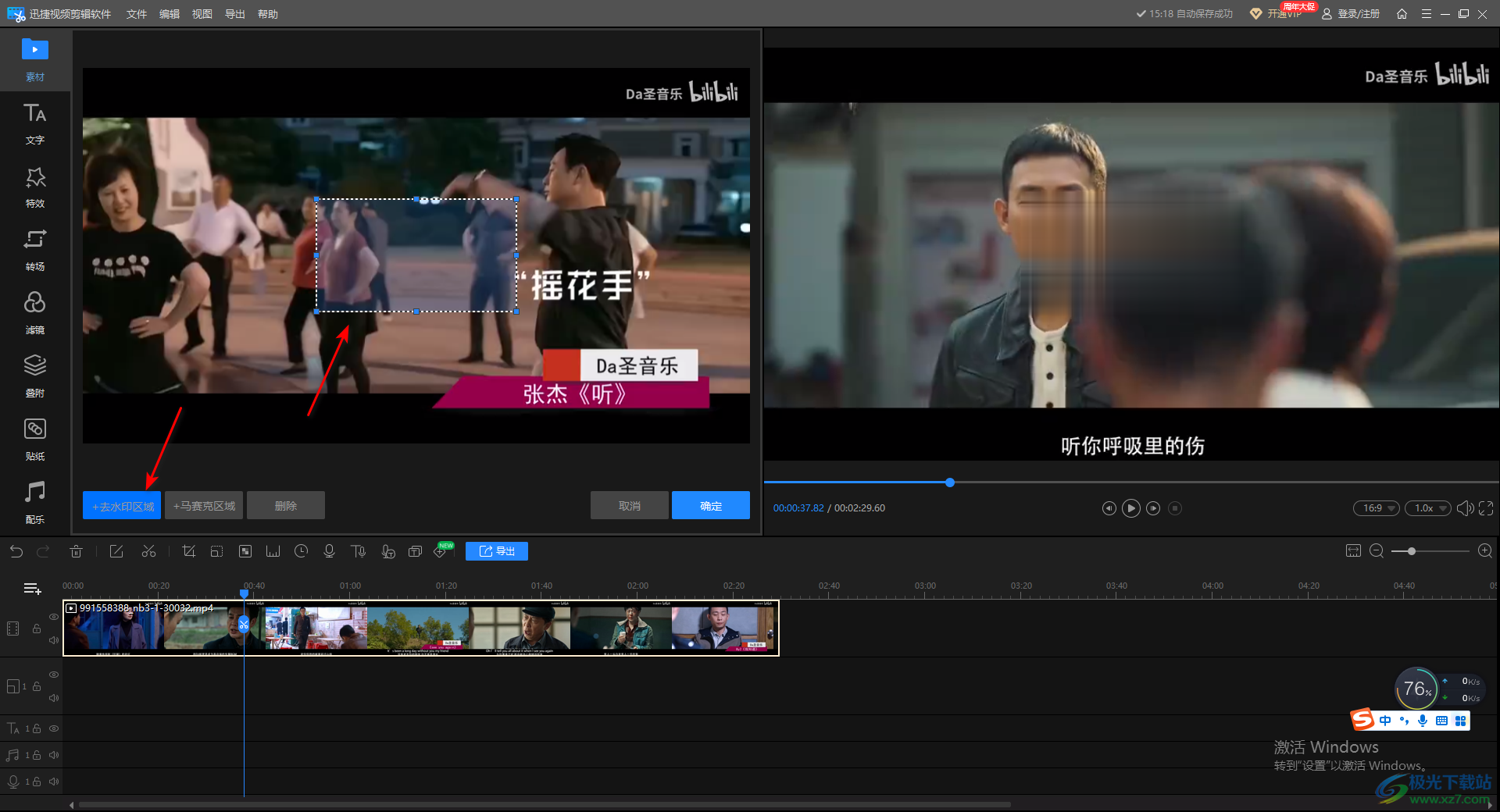
Task: Click the timeline zoom slider handle
Action: [1412, 551]
